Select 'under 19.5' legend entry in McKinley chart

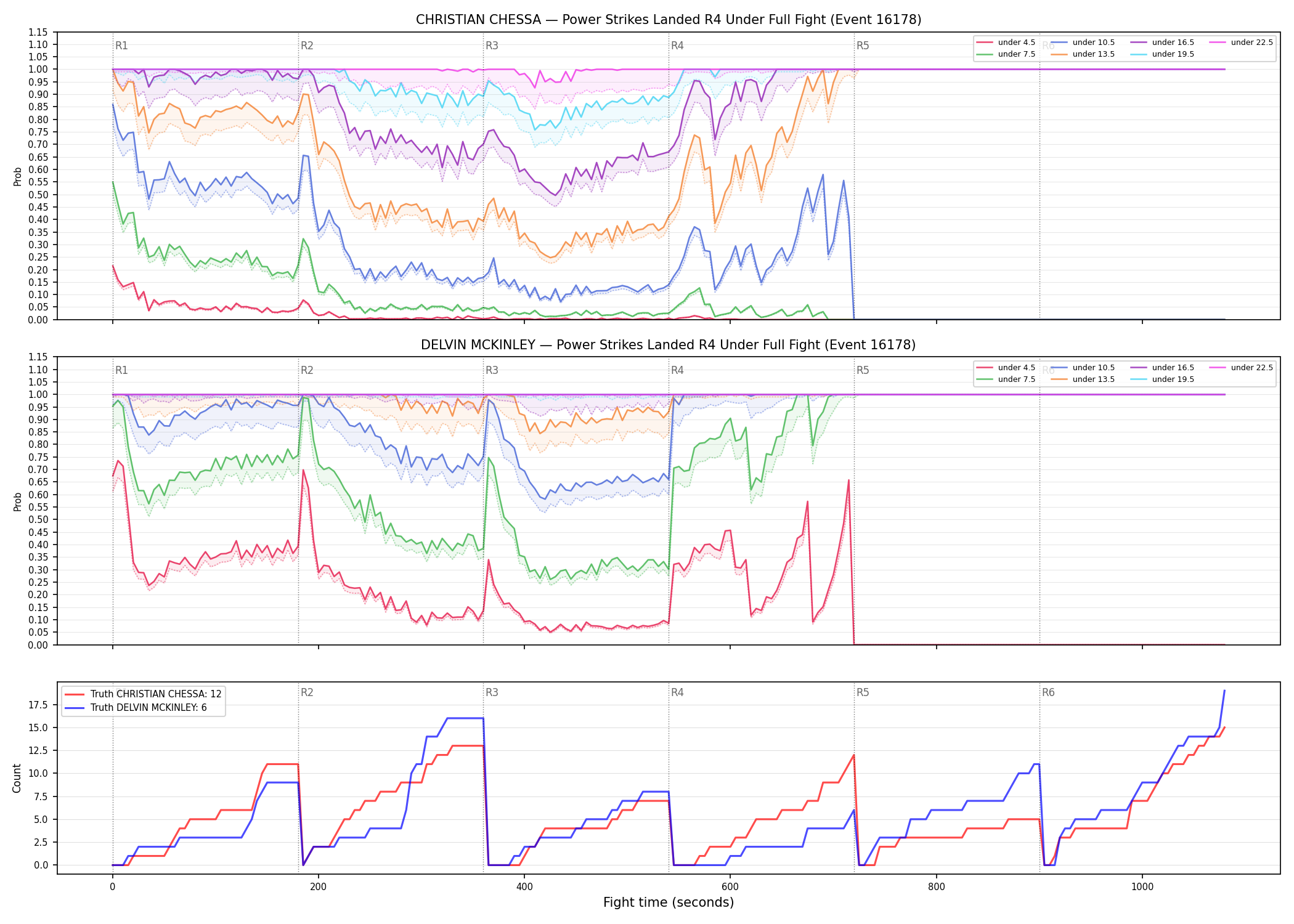click(1162, 379)
